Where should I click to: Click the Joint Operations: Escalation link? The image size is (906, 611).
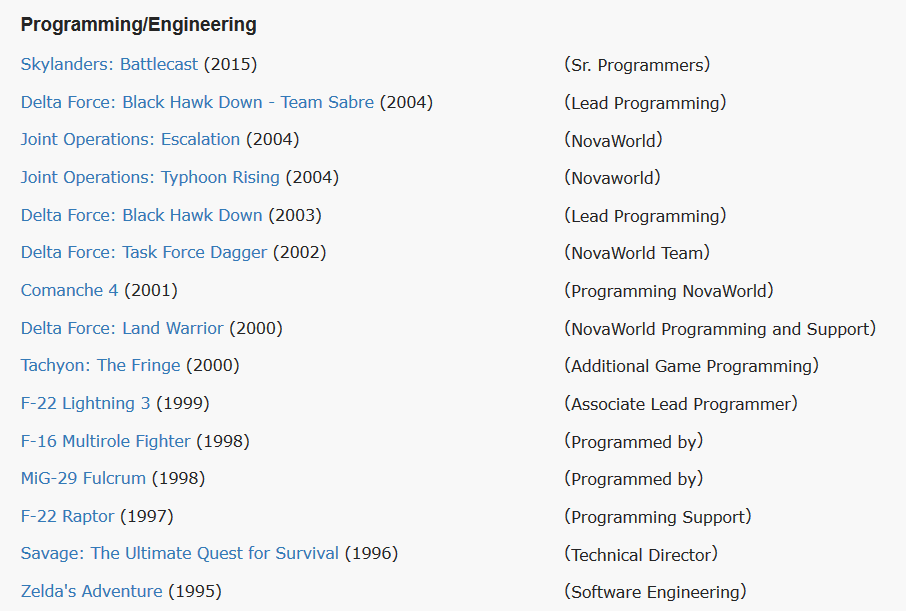click(130, 140)
